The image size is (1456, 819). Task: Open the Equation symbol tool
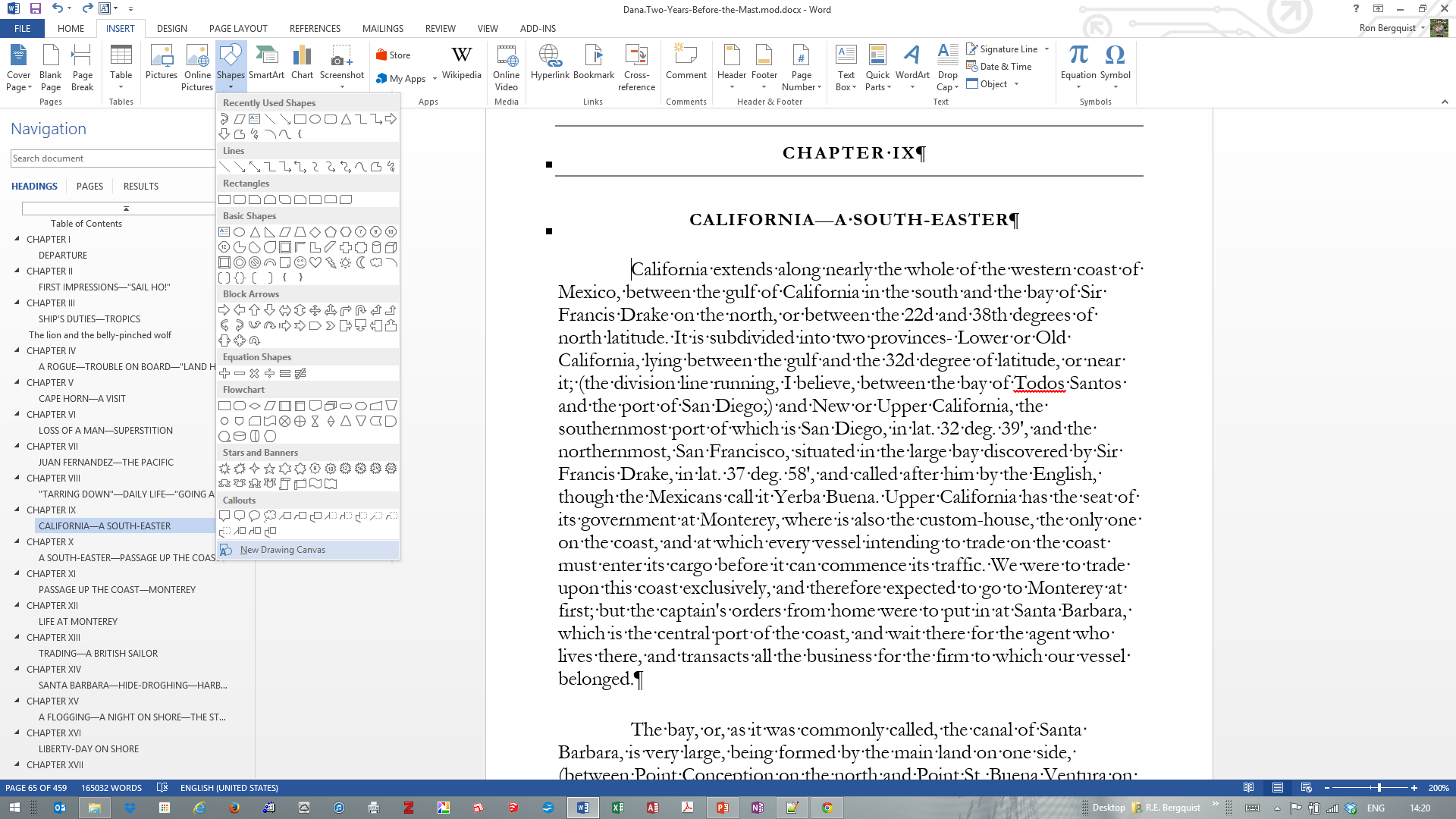pyautogui.click(x=1078, y=64)
